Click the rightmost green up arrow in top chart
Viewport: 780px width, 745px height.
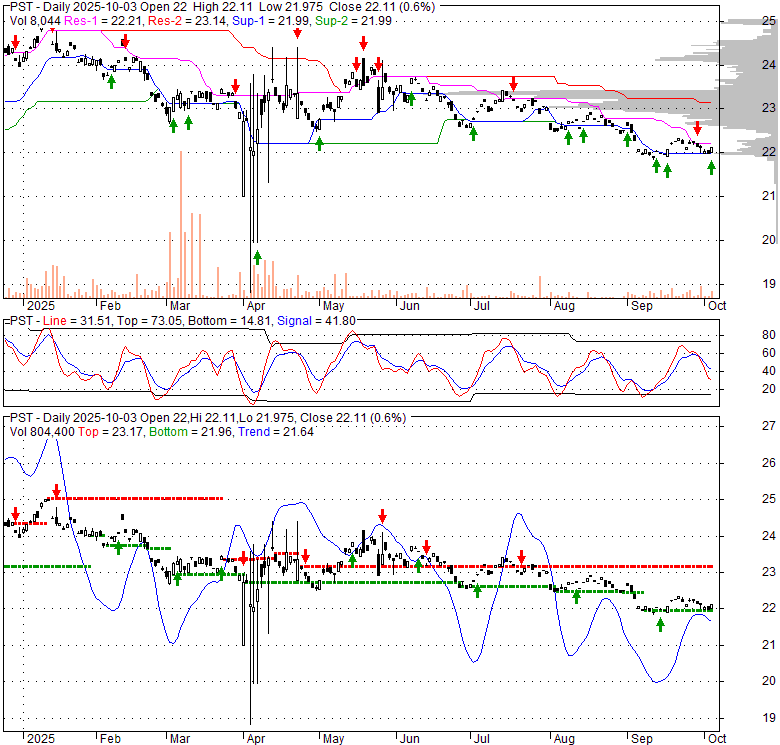click(x=711, y=167)
